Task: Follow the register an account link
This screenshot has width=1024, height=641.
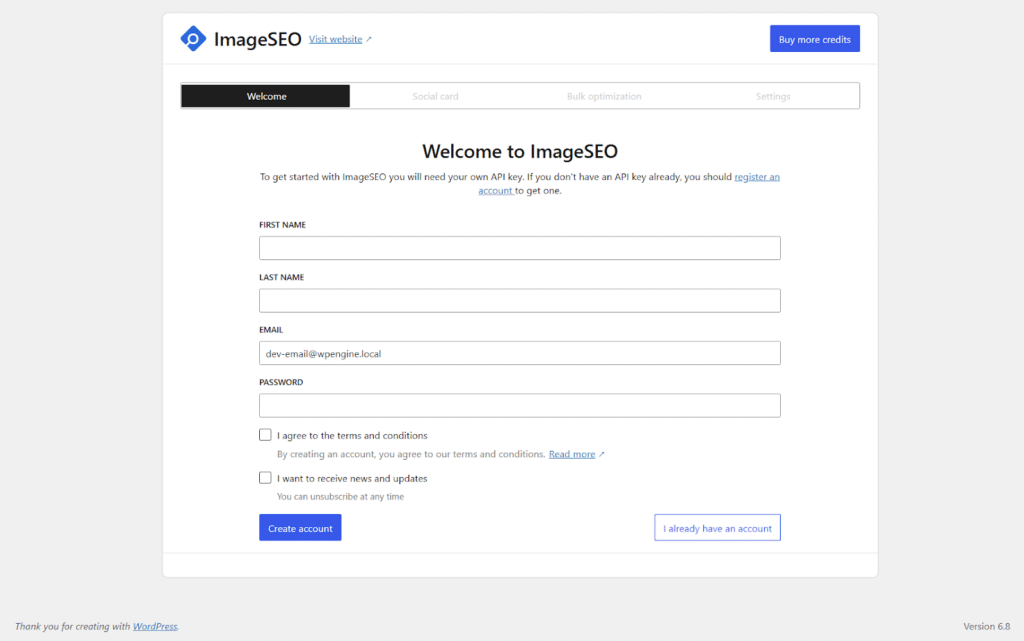Action: click(757, 177)
